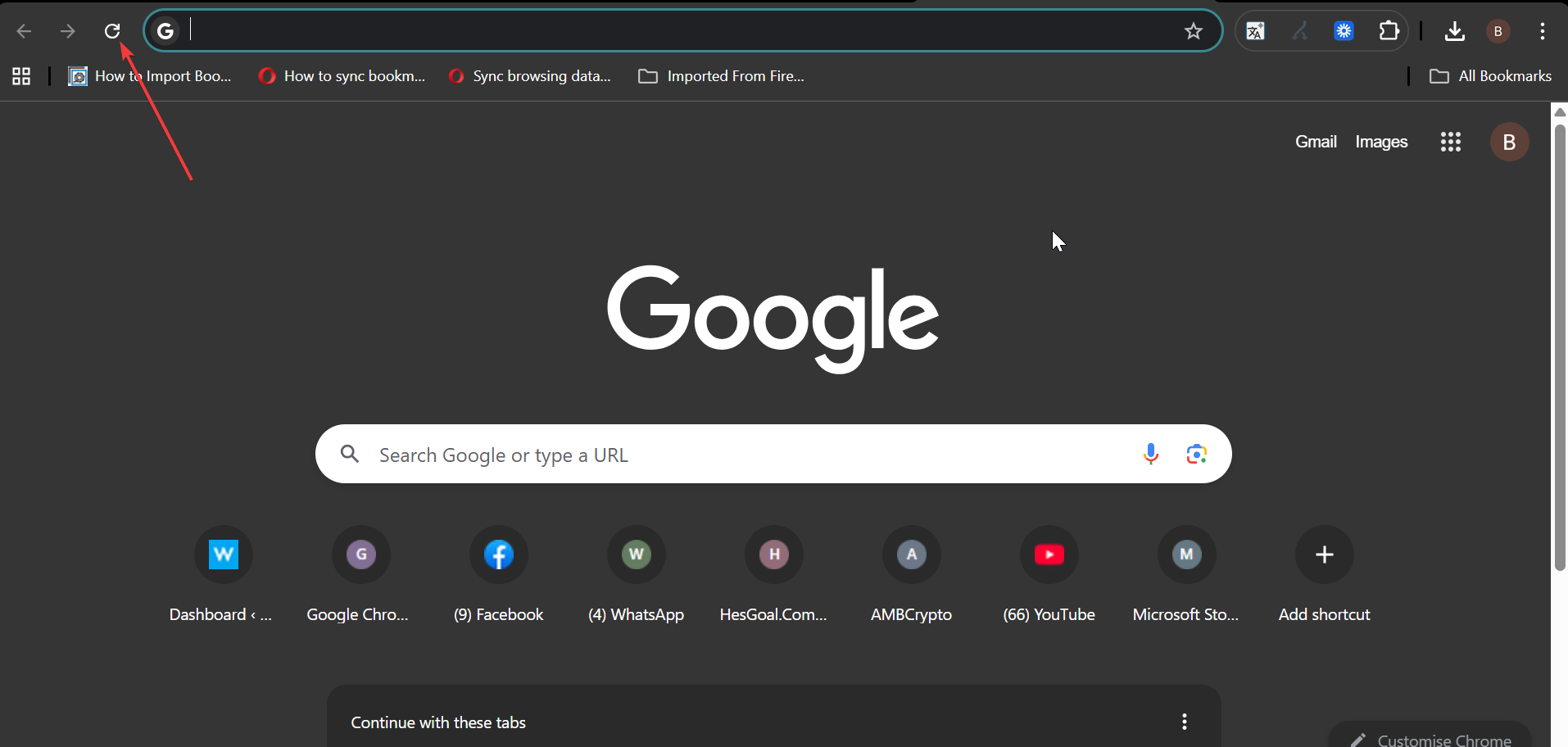Open the 'Sync browsing data...' bookmark
The image size is (1568, 747).
(529, 76)
